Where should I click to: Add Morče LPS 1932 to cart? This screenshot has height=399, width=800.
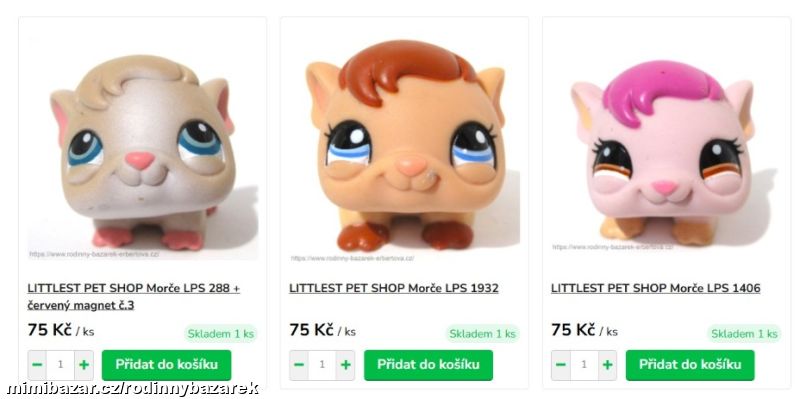click(x=428, y=365)
